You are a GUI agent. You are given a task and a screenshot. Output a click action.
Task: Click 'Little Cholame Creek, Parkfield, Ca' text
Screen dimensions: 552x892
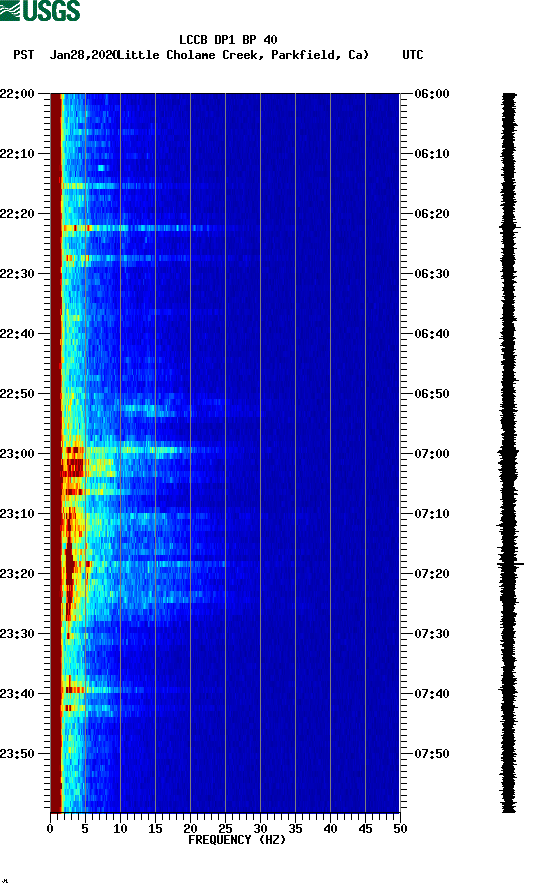[243, 55]
